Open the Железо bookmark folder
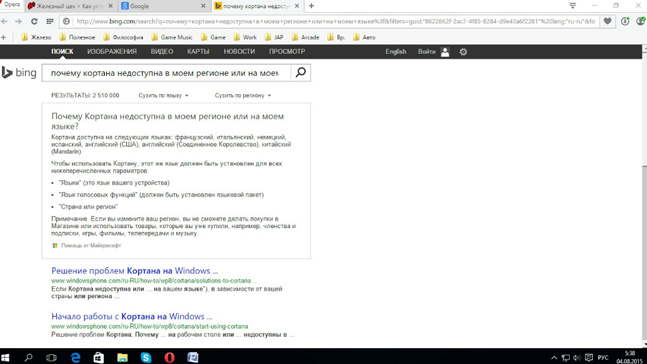The height and width of the screenshot is (364, 647). pyautogui.click(x=36, y=37)
